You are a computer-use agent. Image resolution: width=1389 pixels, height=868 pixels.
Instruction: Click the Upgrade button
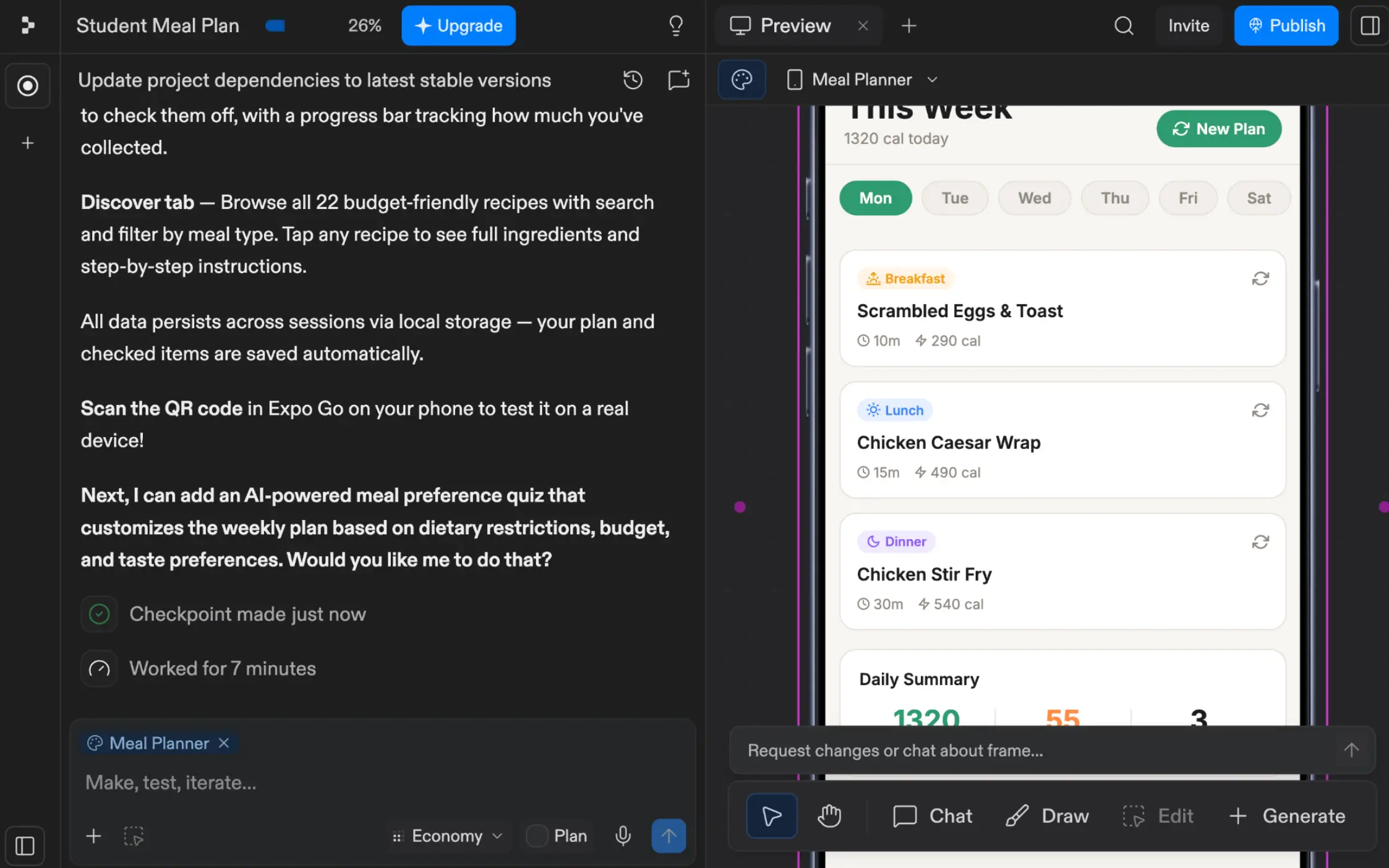(458, 25)
